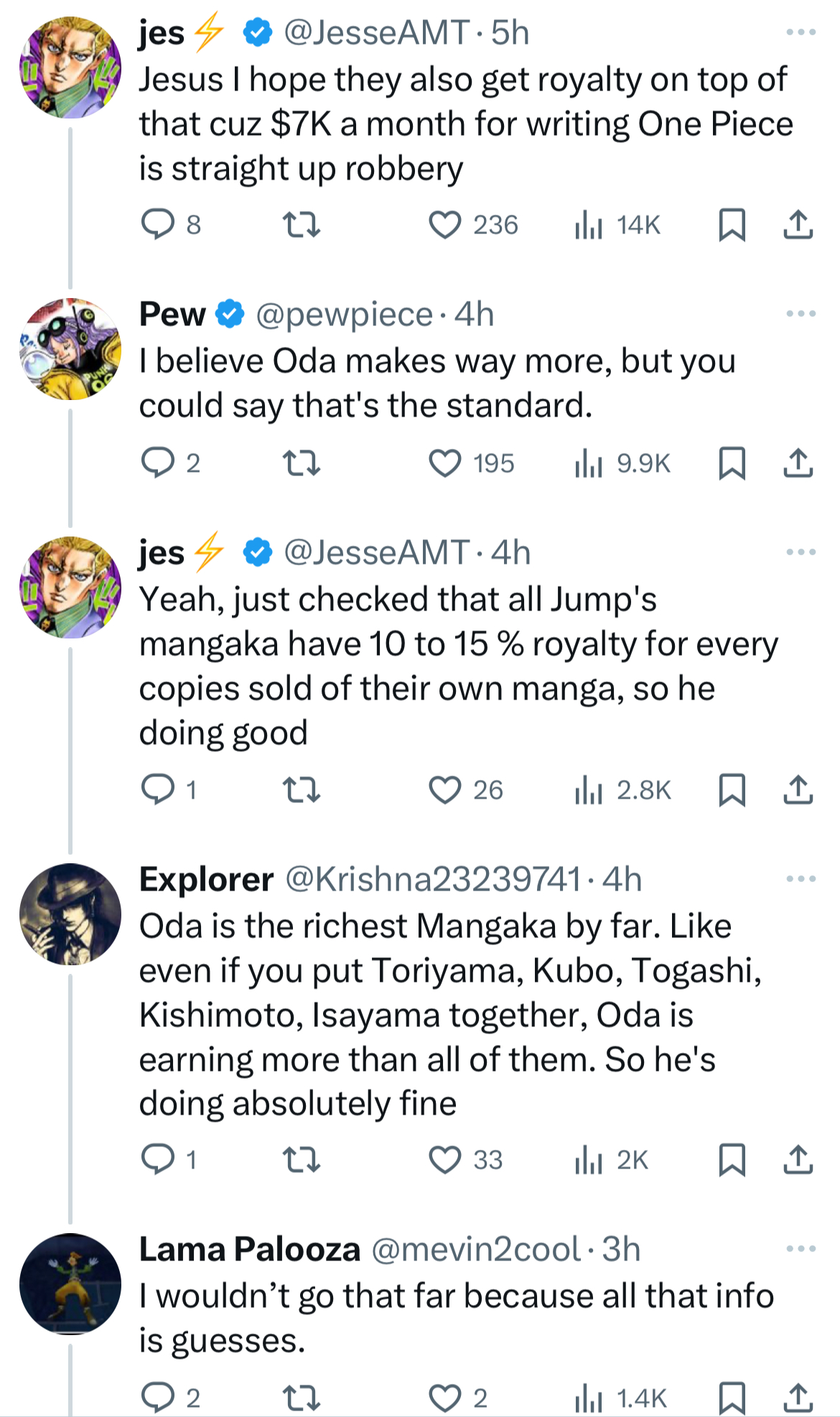840x1417 pixels.
Task: Retweet jes's royalty percentage tweet
Action: tap(302, 790)
